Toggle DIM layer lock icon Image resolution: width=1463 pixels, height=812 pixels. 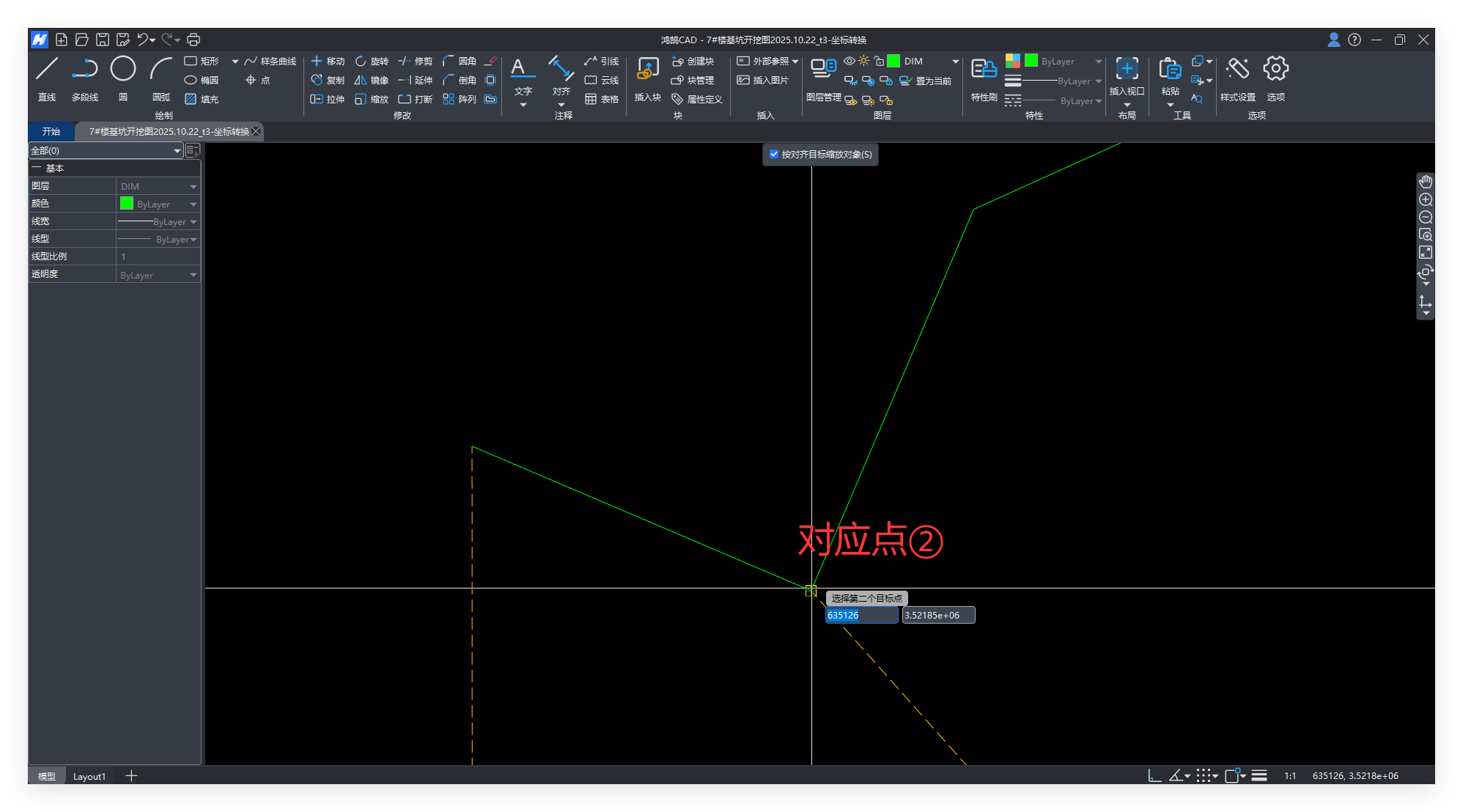pyautogui.click(x=879, y=61)
